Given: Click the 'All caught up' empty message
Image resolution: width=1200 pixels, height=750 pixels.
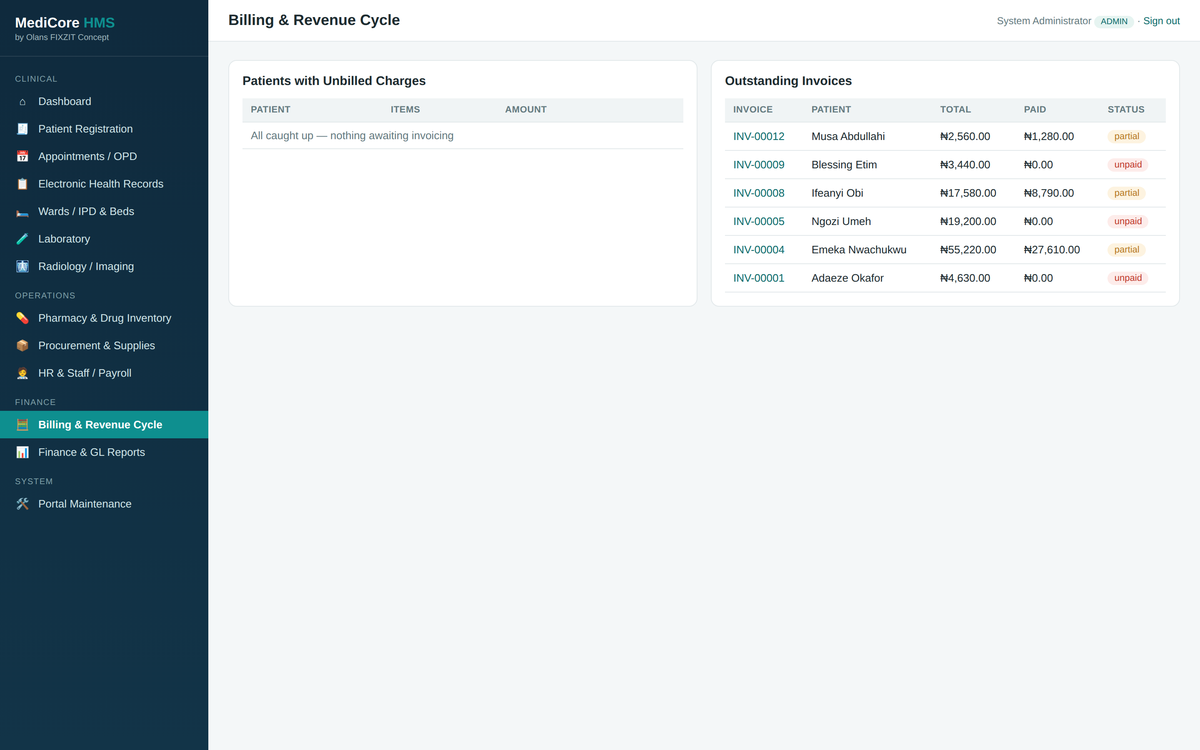Looking at the screenshot, I should point(352,136).
